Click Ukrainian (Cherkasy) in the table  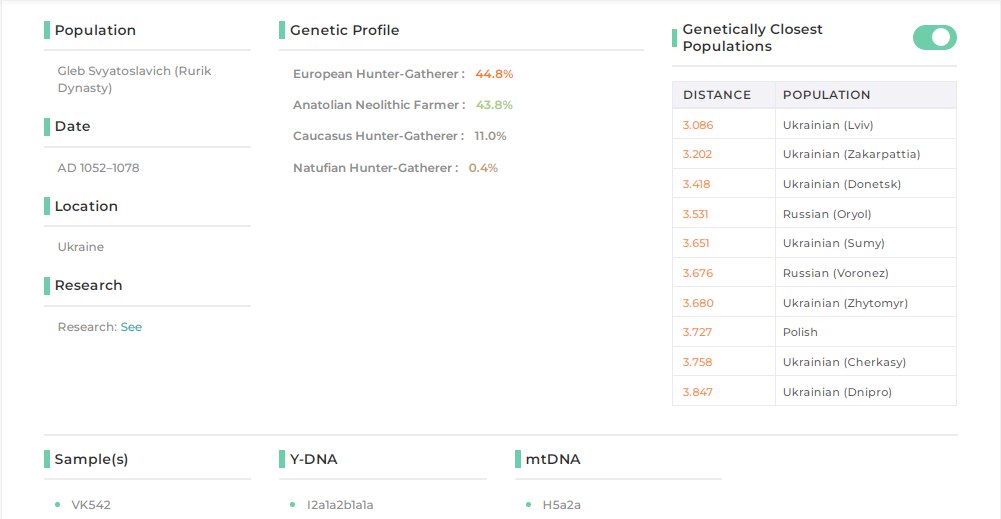pos(843,362)
